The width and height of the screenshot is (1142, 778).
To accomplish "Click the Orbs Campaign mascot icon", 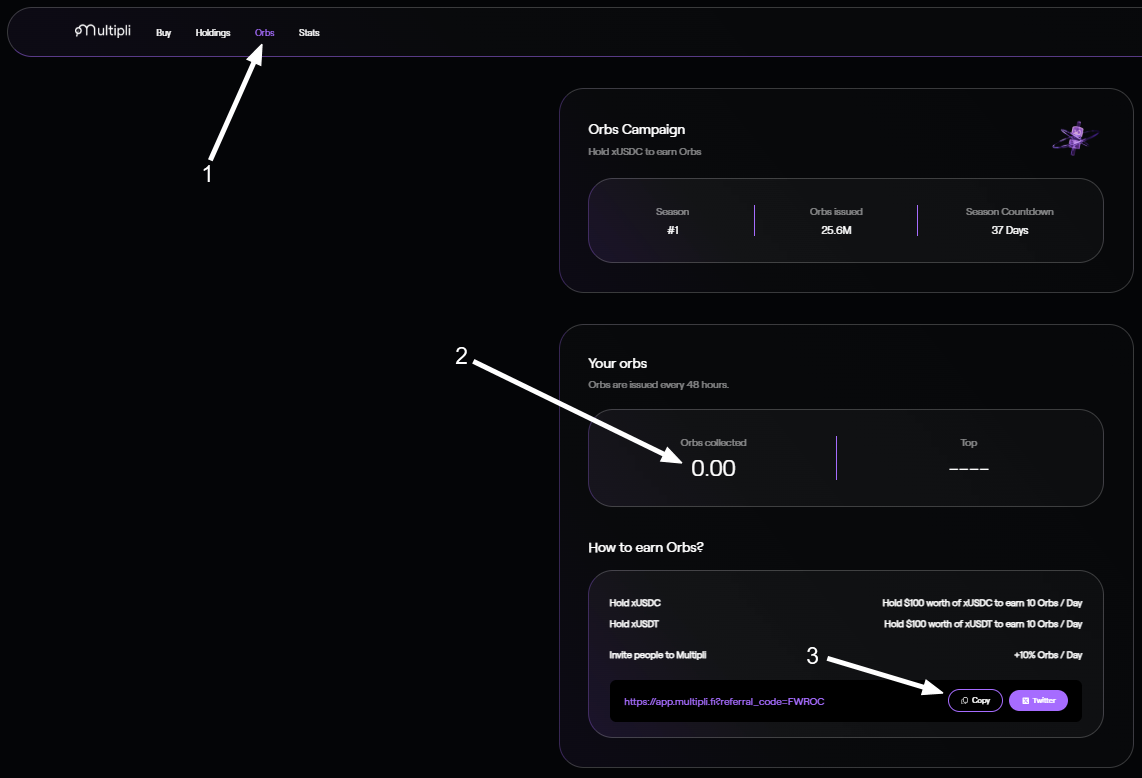I will click(x=1075, y=138).
